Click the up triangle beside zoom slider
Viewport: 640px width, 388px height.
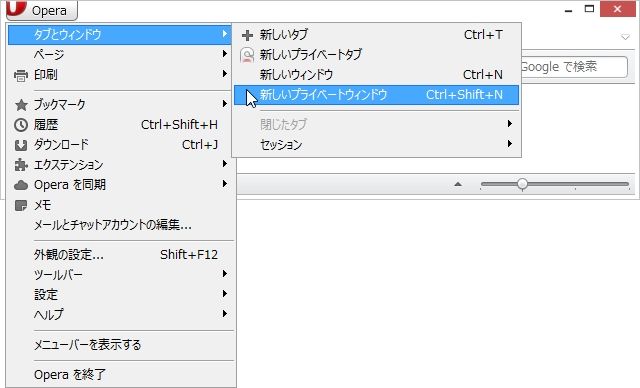458,184
